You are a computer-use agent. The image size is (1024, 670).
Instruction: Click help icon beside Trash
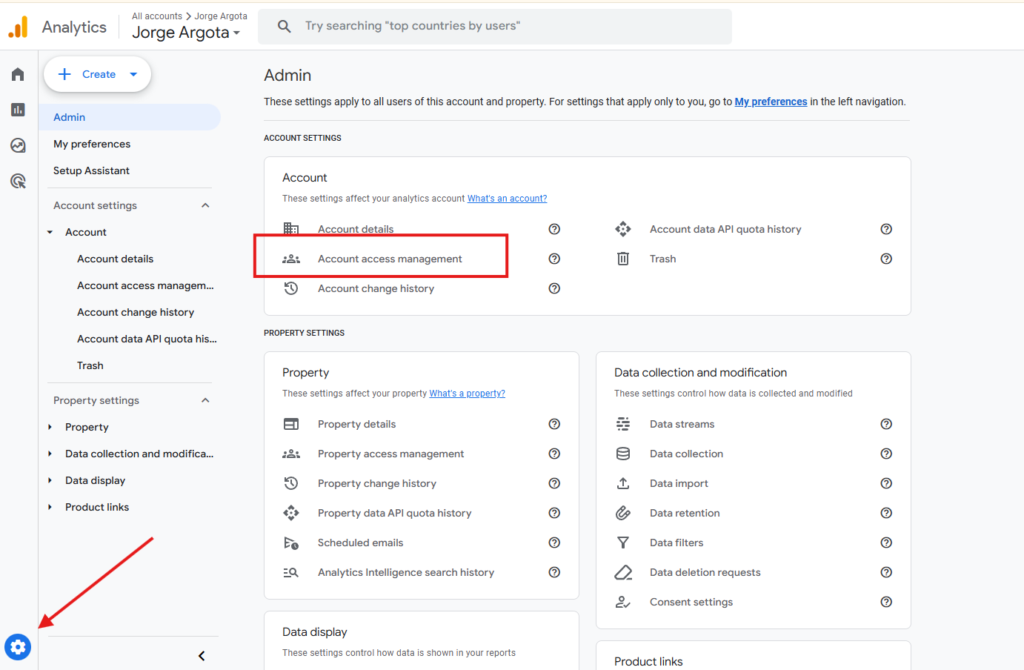click(x=886, y=259)
